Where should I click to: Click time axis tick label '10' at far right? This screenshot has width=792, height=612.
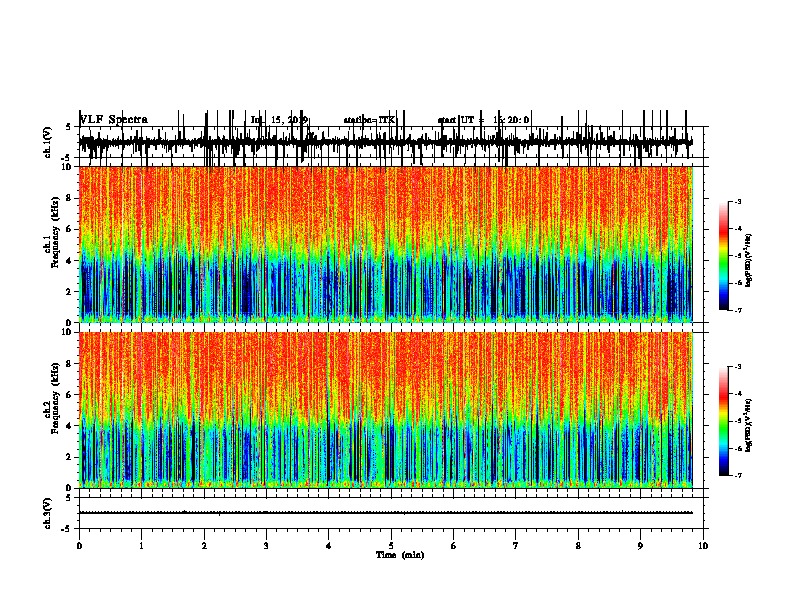(703, 546)
